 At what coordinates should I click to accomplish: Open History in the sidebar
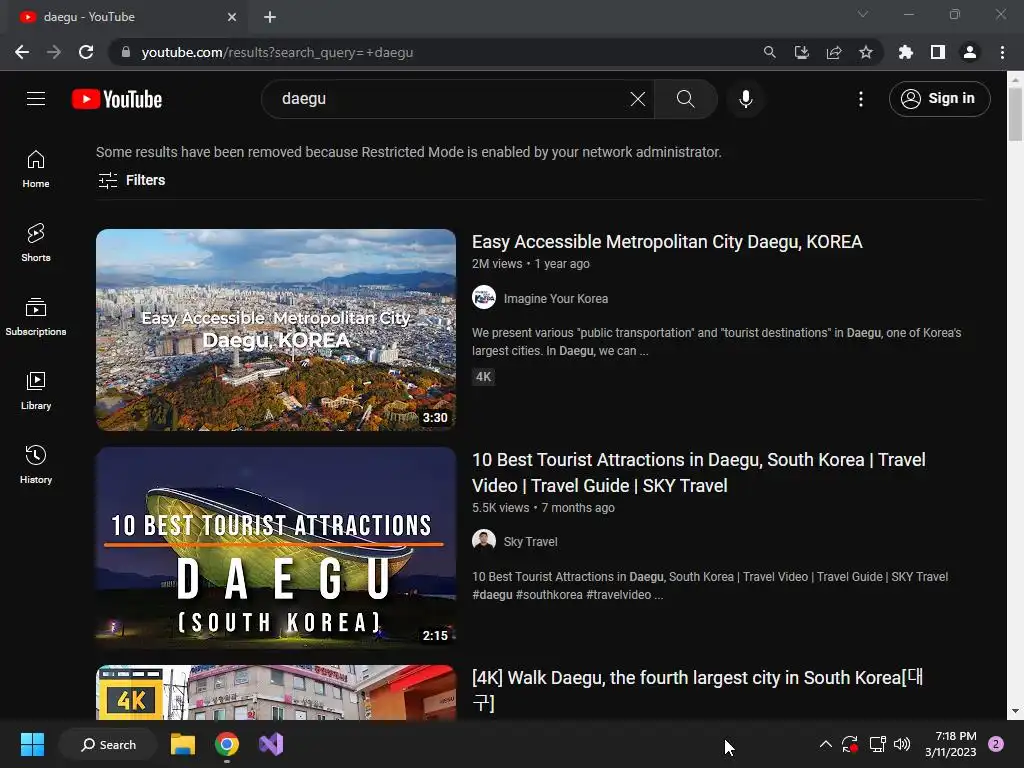pos(36,464)
